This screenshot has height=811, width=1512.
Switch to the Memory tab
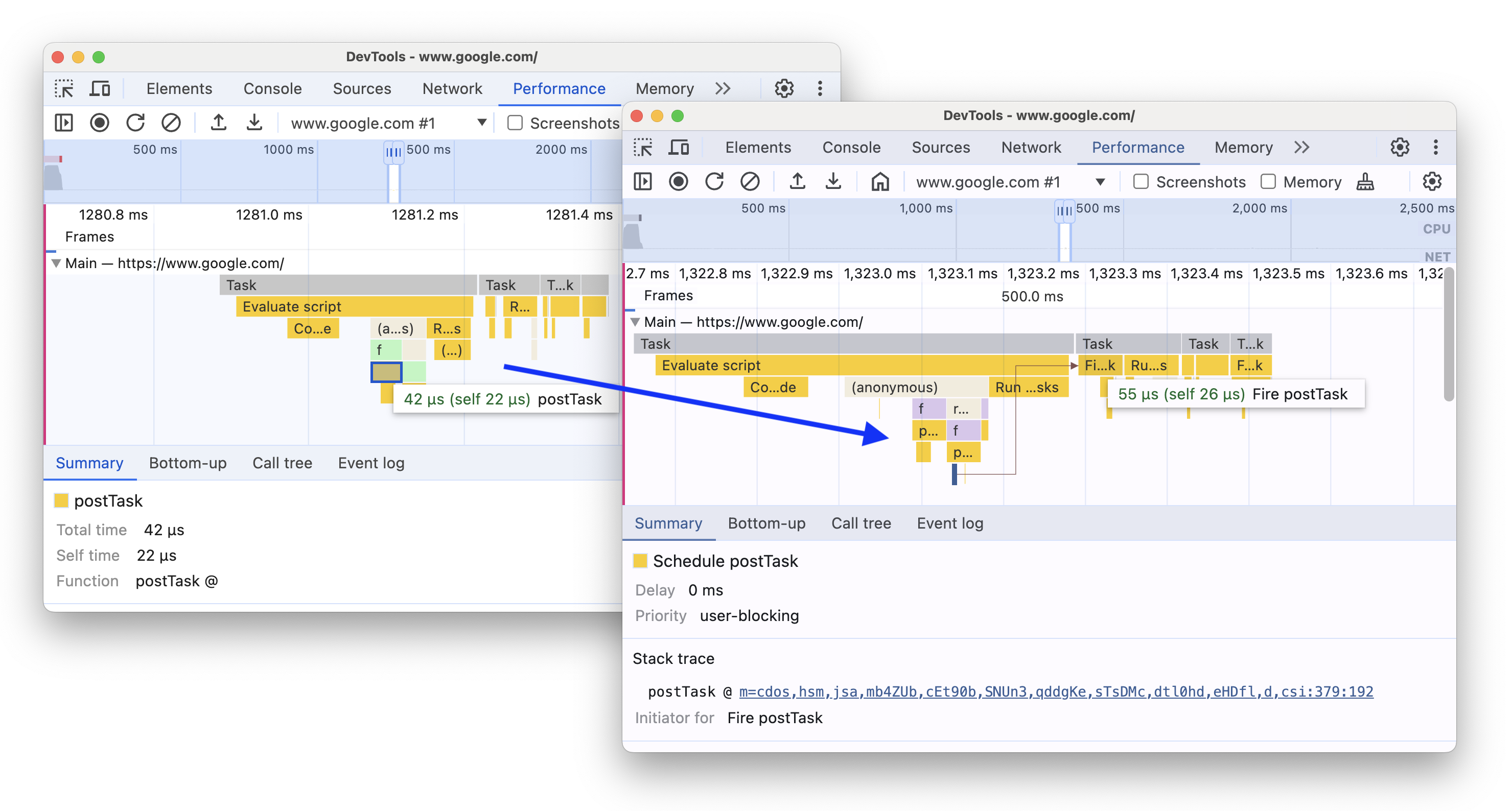[1242, 147]
